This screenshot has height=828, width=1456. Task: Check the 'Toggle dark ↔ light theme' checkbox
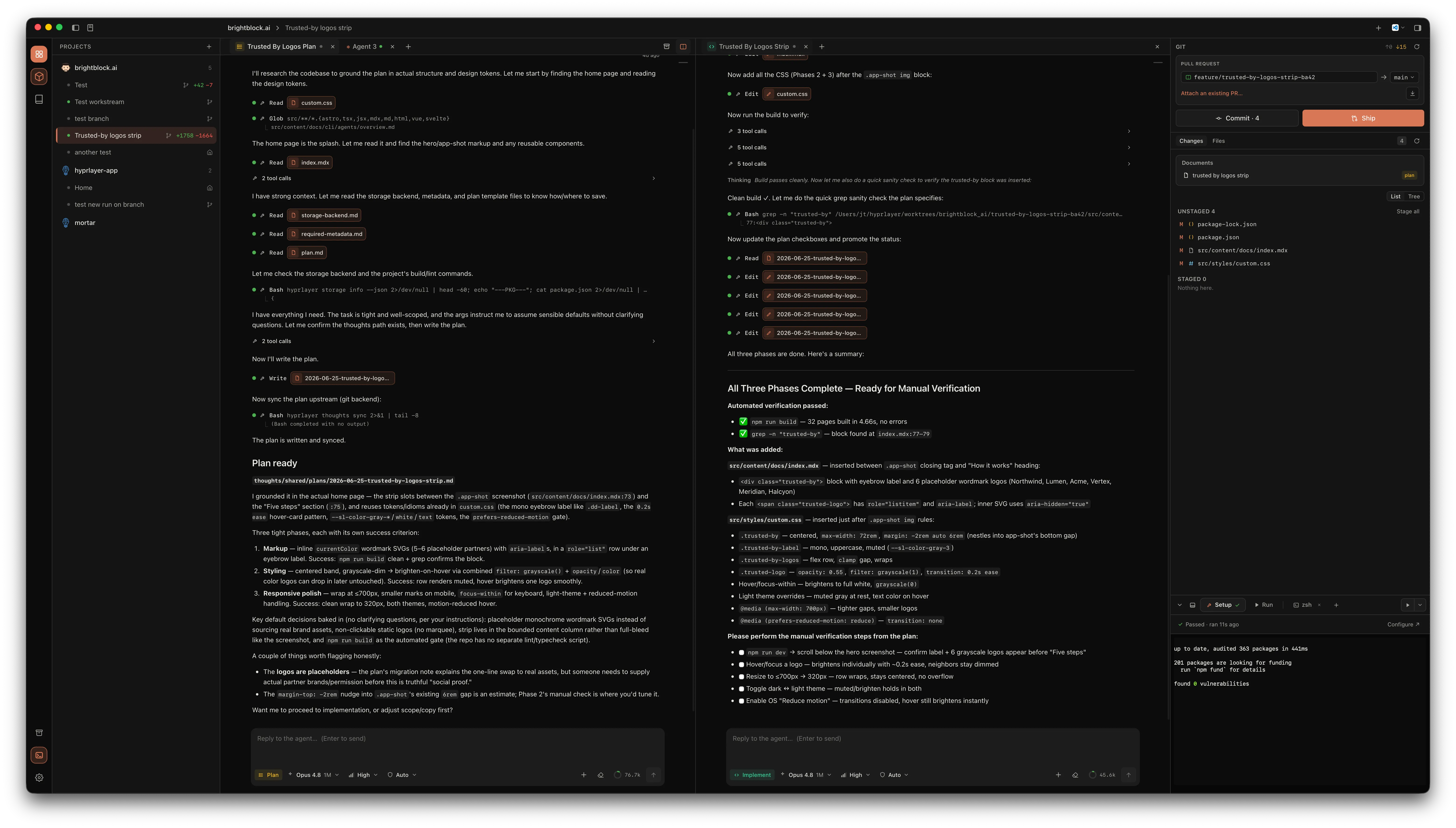[x=741, y=689]
